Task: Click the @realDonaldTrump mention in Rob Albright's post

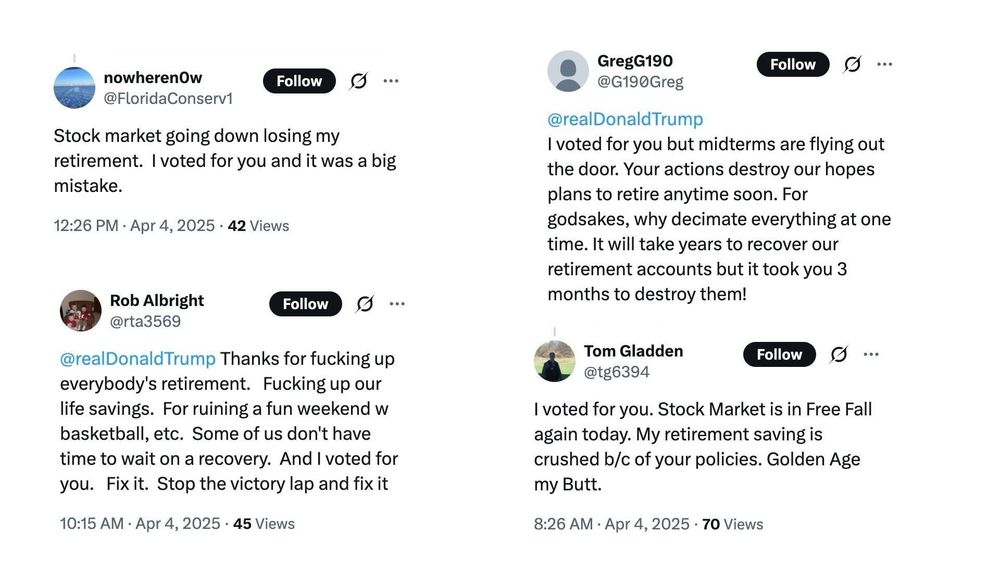Action: coord(138,358)
